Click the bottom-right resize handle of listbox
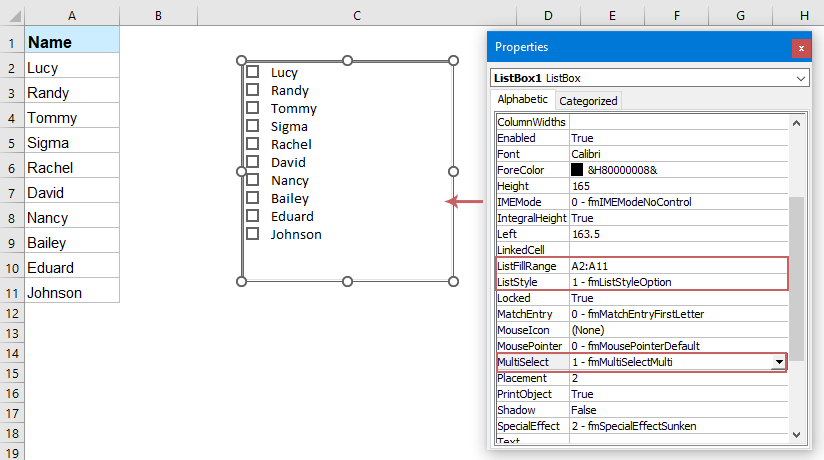Screen dimensions: 824x460 click(453, 282)
